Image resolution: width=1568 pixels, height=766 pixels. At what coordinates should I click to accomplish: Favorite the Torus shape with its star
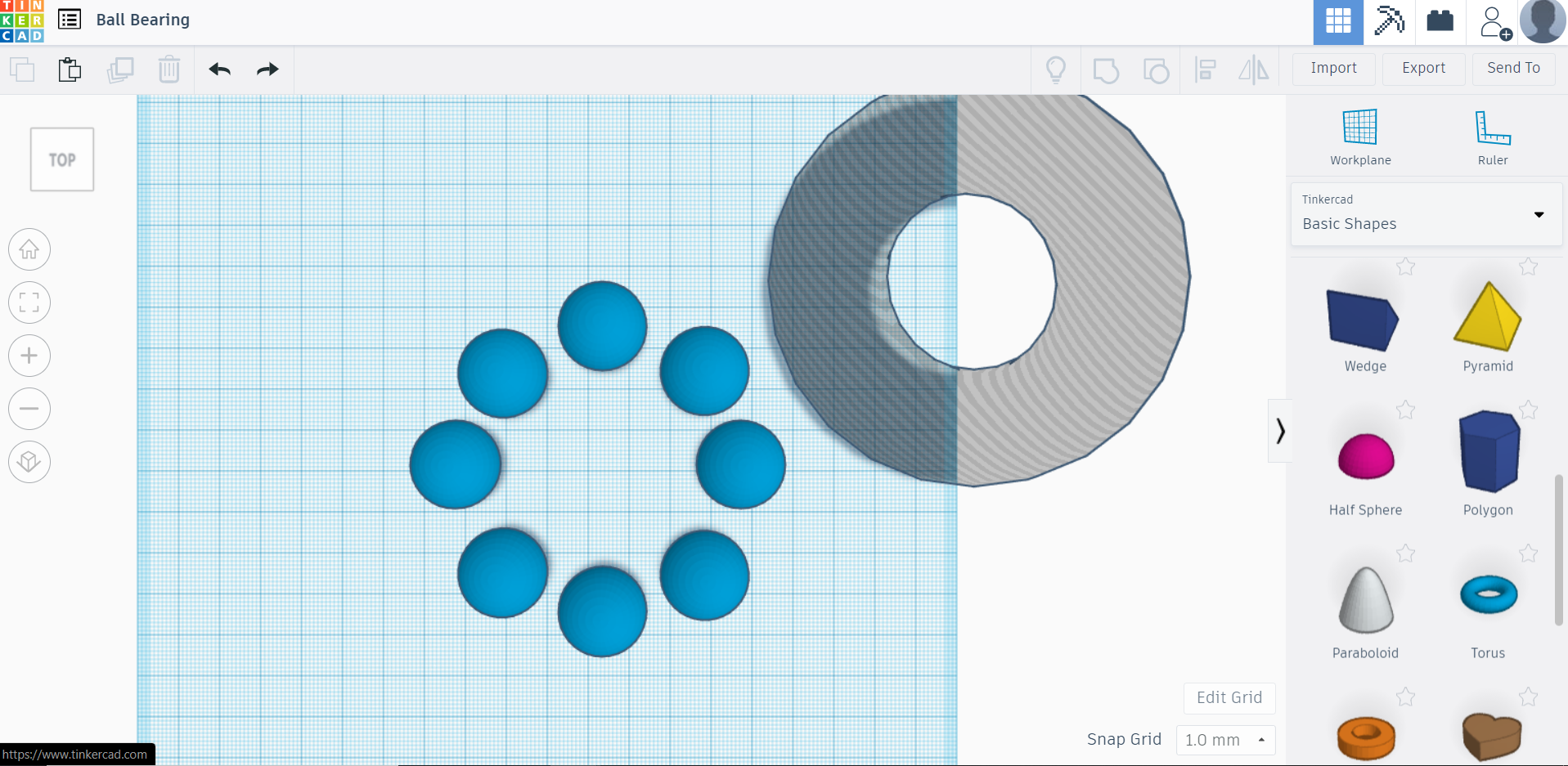tap(1528, 553)
